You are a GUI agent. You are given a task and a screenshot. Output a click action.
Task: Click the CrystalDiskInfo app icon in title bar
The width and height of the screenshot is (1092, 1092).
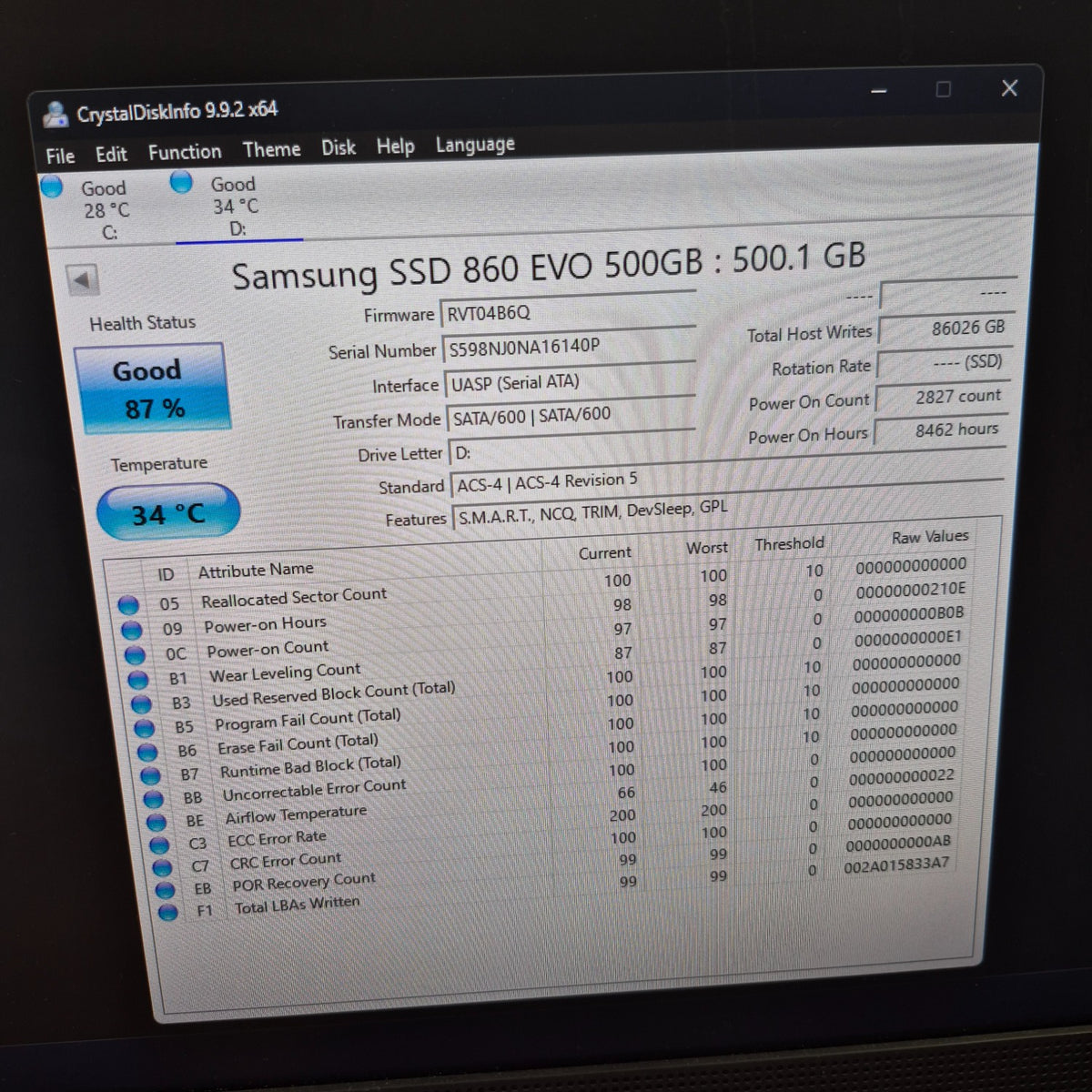(x=56, y=114)
